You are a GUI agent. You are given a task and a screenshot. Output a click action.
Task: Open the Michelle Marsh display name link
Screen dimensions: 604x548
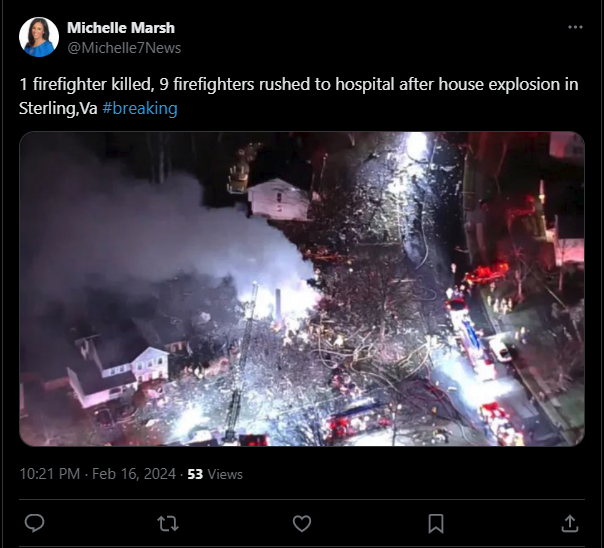point(121,28)
